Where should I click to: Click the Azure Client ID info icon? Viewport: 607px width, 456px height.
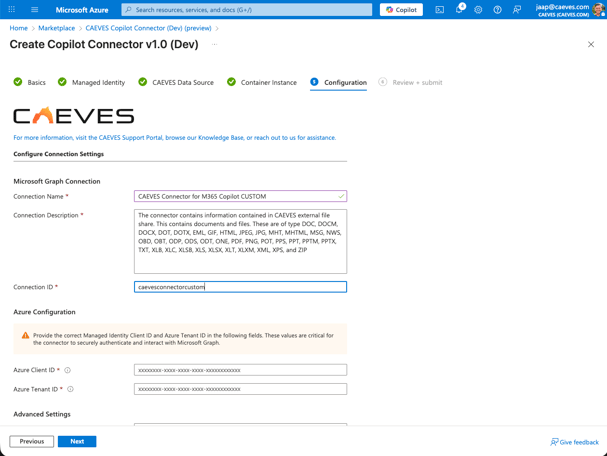68,370
